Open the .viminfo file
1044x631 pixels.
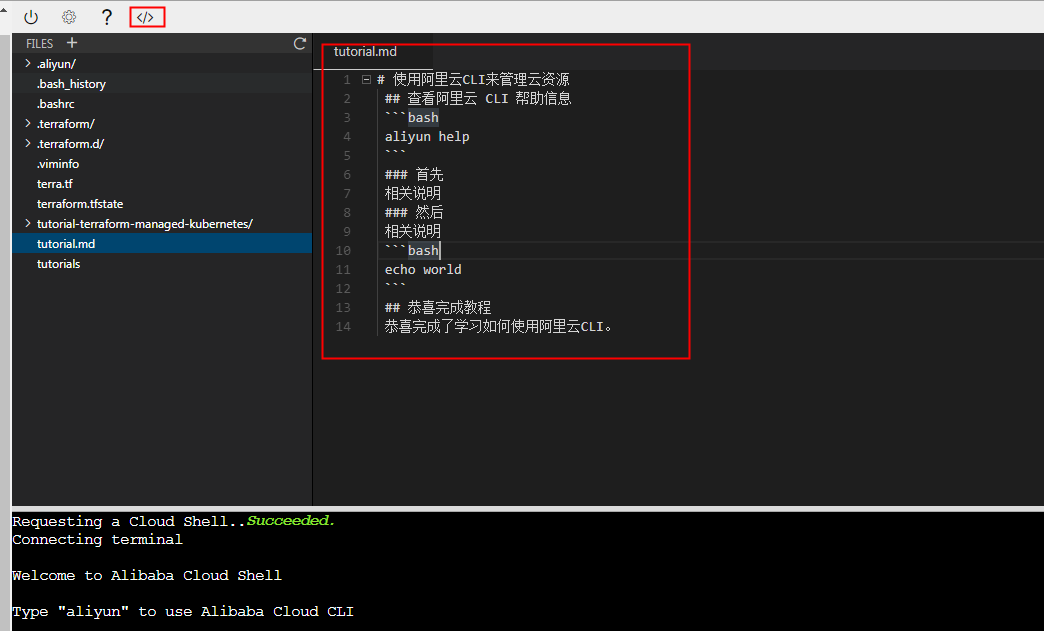(x=58, y=164)
